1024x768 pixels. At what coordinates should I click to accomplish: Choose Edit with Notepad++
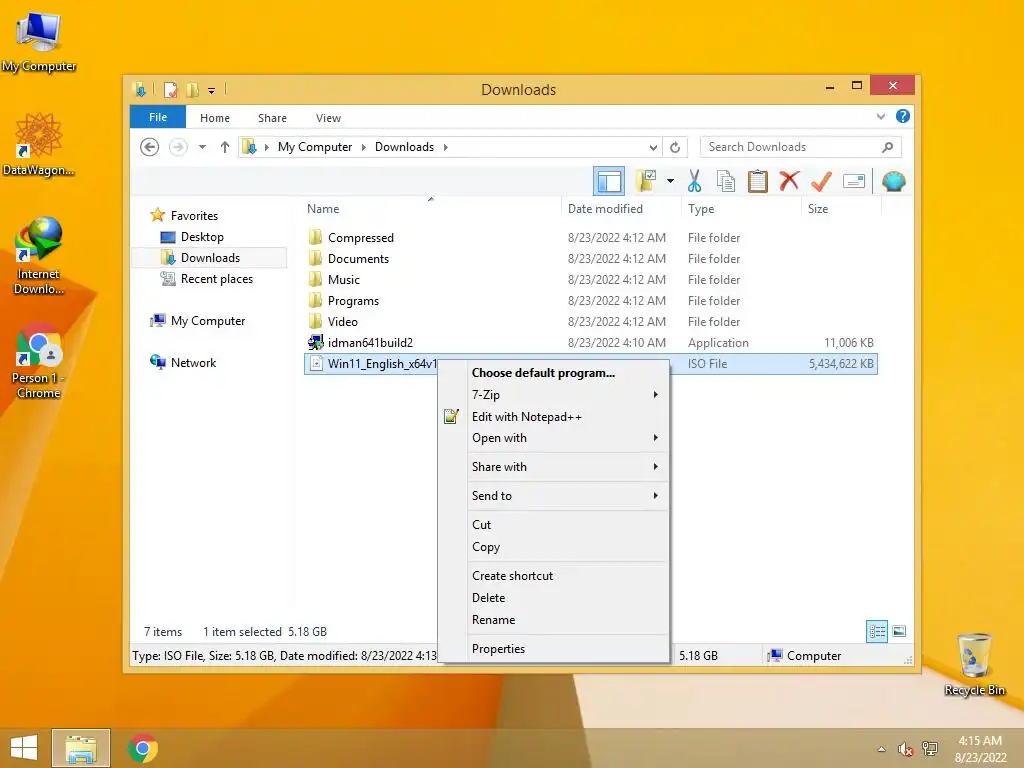554,417
